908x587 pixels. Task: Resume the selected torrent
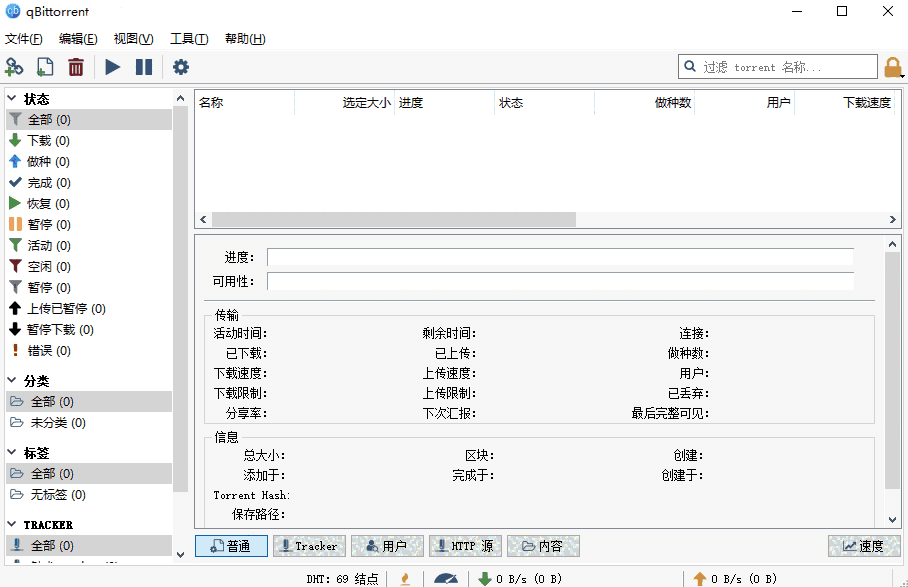112,66
